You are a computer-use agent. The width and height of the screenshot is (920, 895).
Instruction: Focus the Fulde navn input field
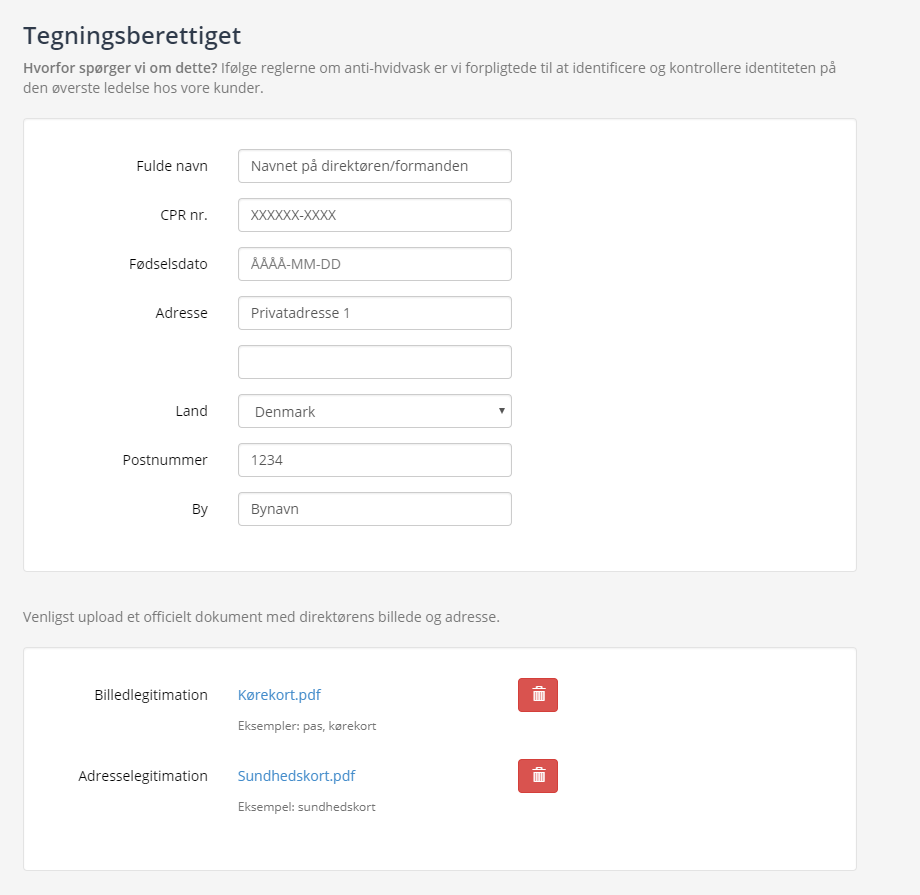[374, 166]
